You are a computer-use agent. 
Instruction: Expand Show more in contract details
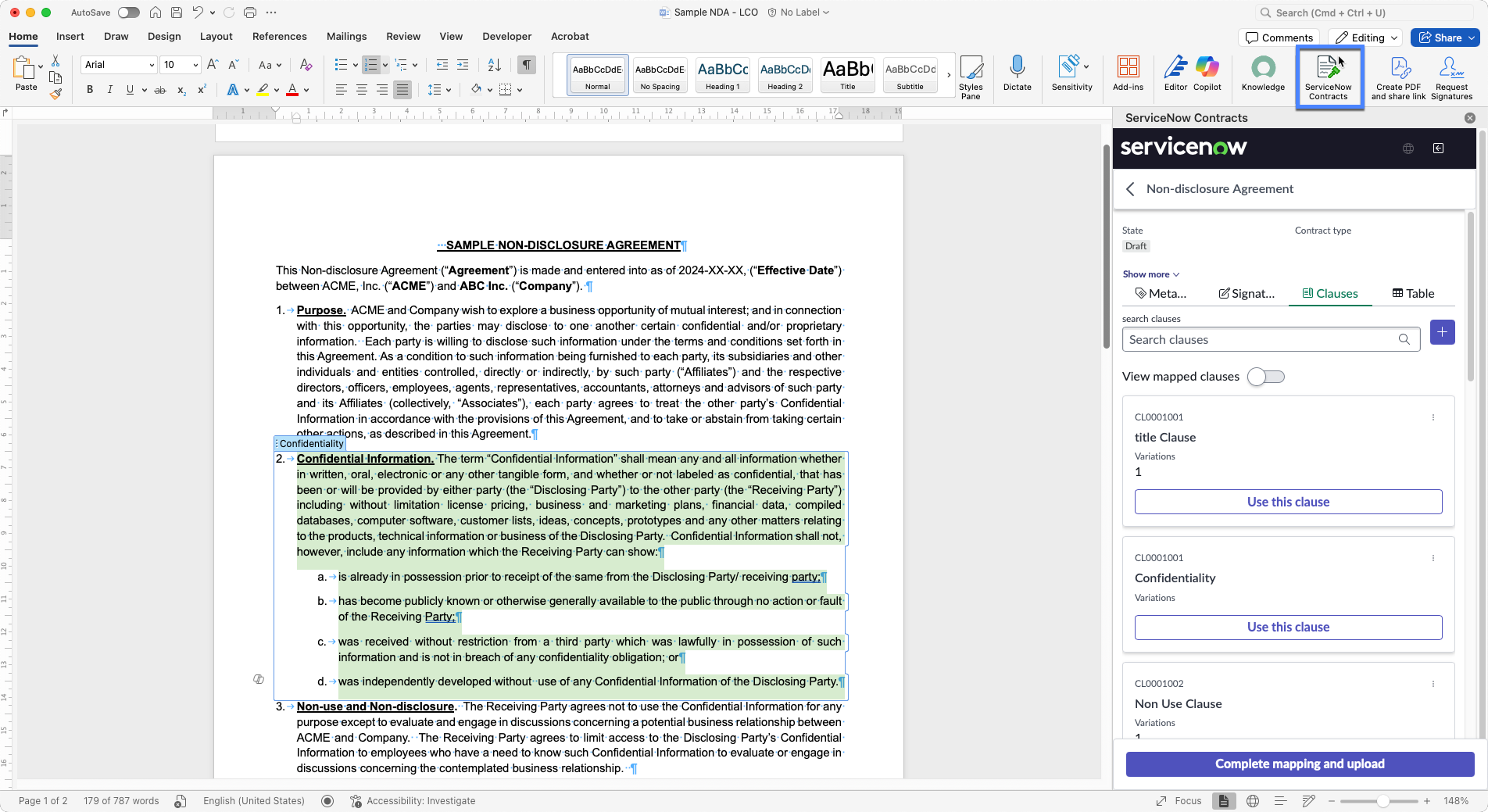point(1151,274)
